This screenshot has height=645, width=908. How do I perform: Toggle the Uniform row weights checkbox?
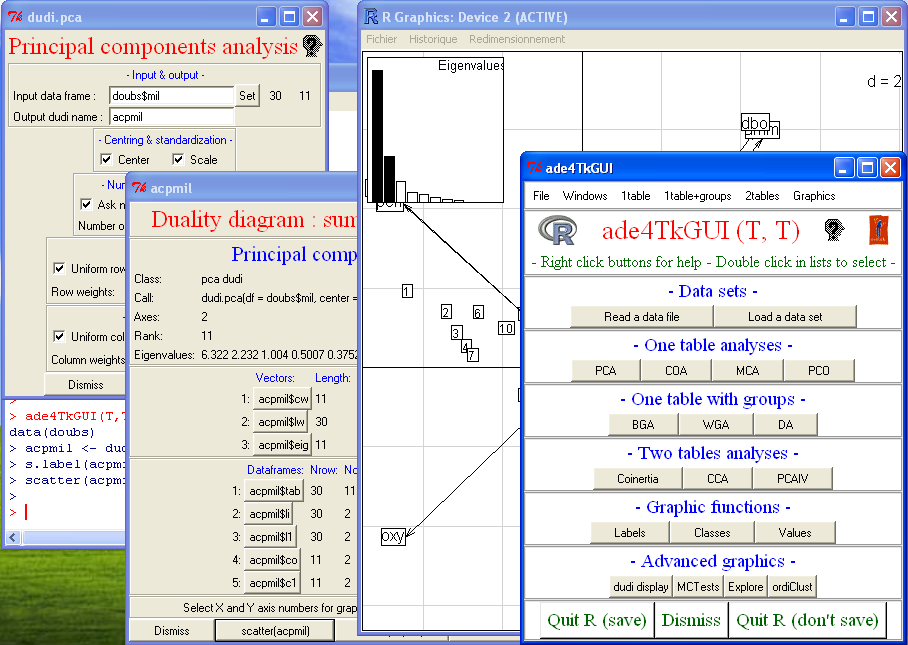[x=58, y=268]
